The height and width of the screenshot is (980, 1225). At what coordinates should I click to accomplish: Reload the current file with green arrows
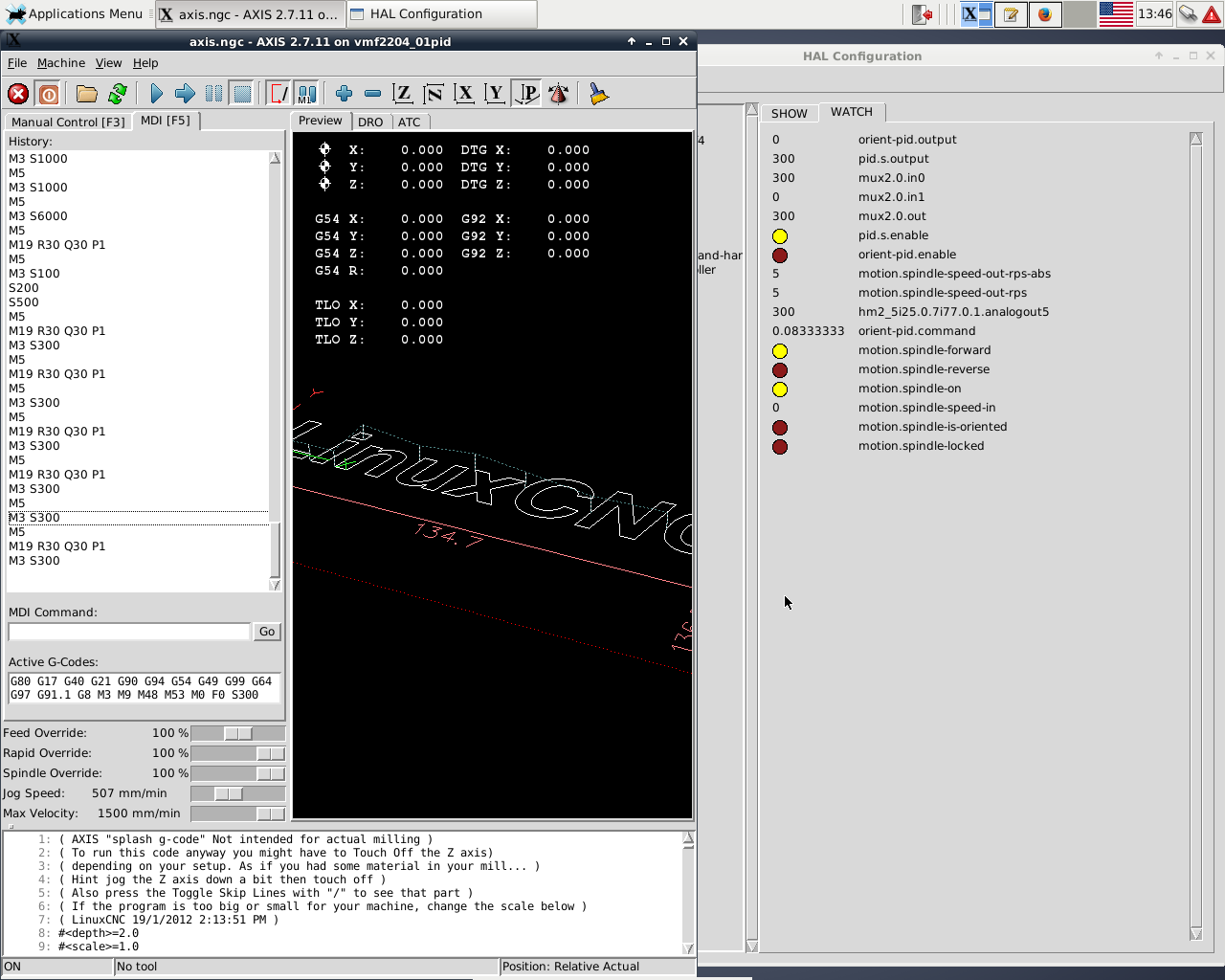click(x=118, y=94)
